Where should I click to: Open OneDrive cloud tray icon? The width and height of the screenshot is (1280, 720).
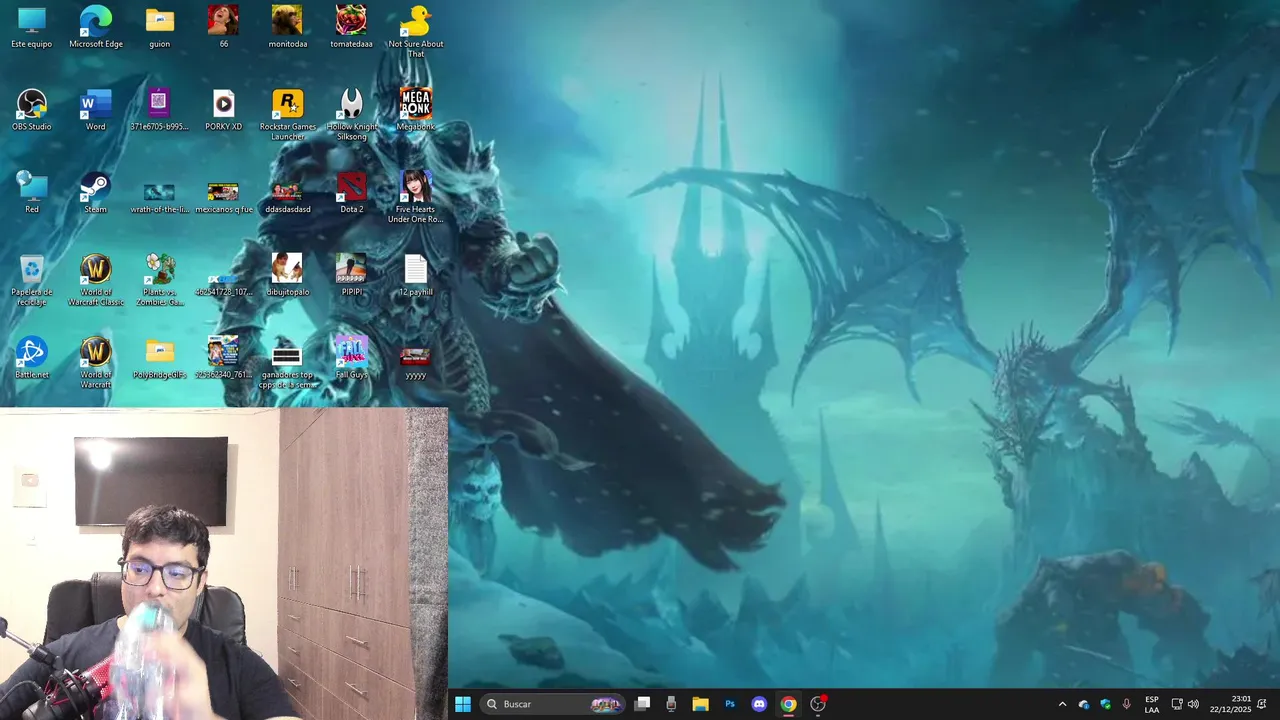tap(1084, 704)
